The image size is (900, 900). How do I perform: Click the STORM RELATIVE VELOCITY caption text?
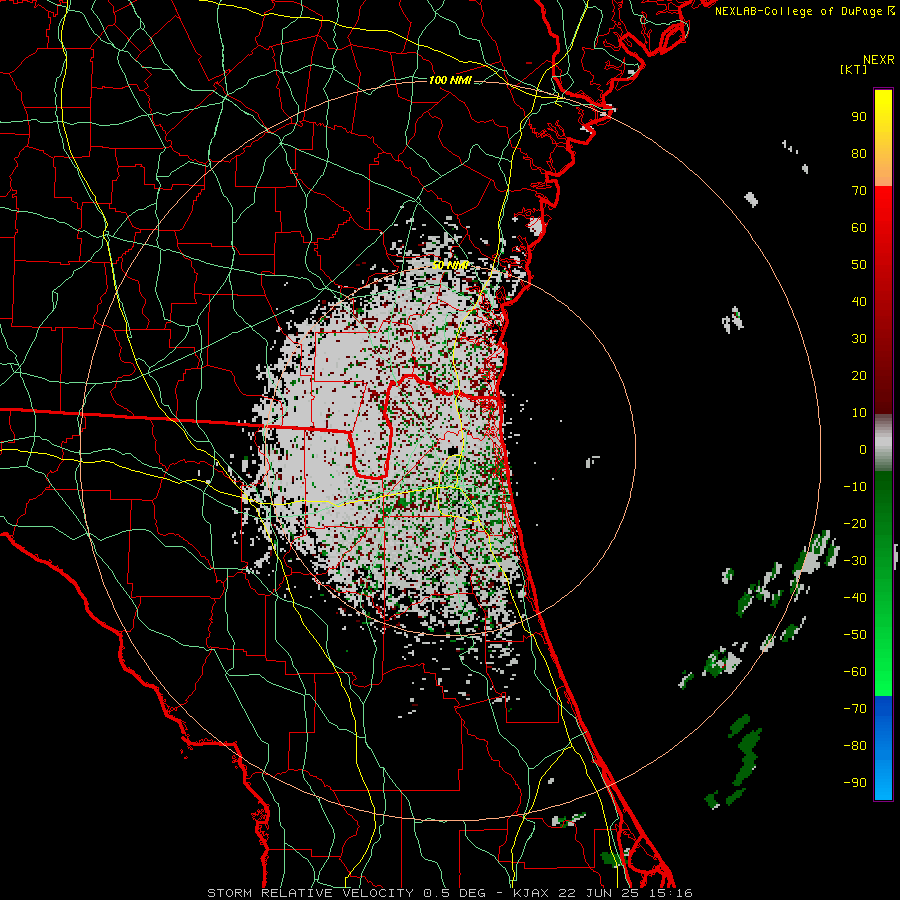[310, 893]
